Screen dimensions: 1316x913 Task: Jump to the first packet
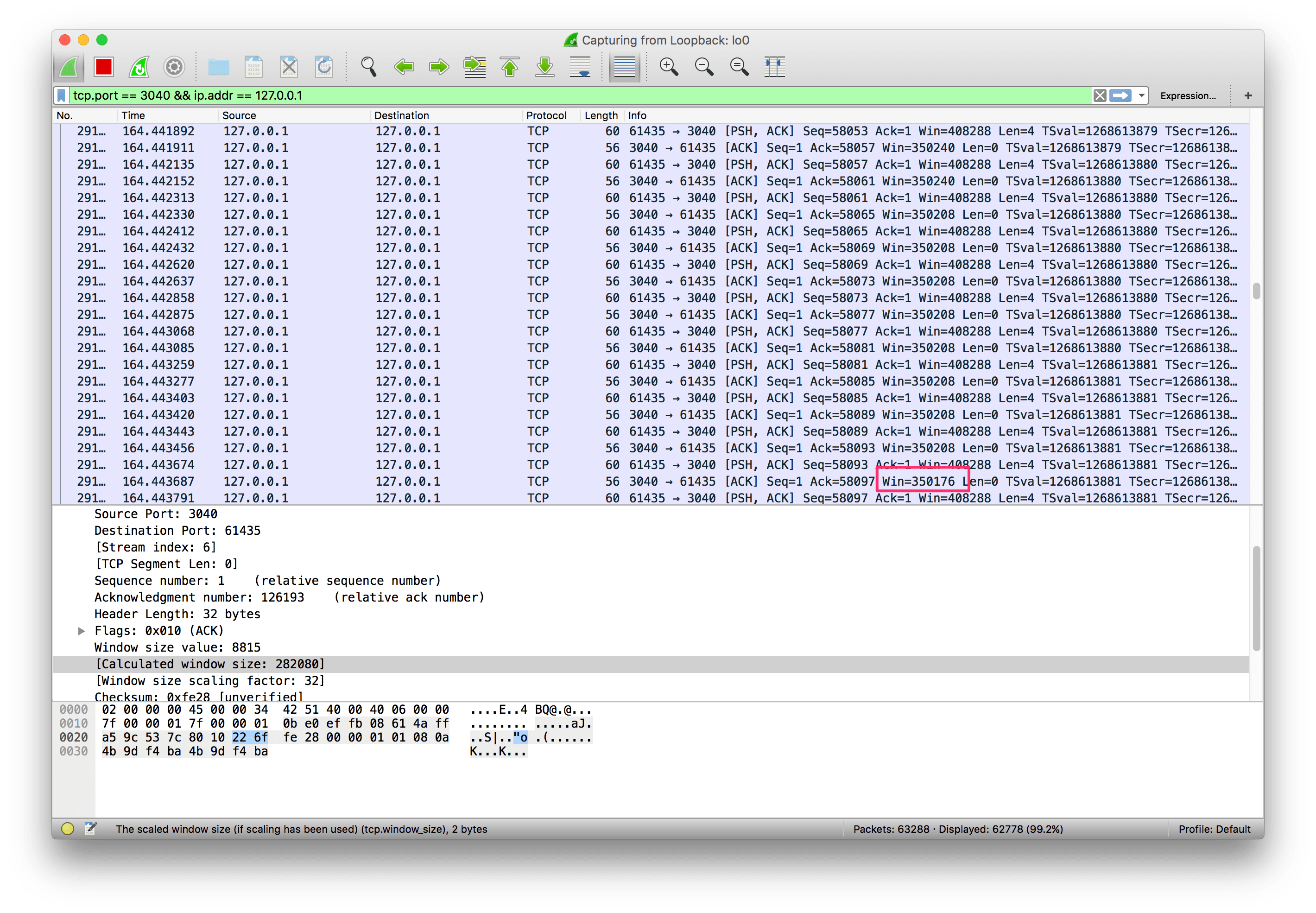[510, 67]
